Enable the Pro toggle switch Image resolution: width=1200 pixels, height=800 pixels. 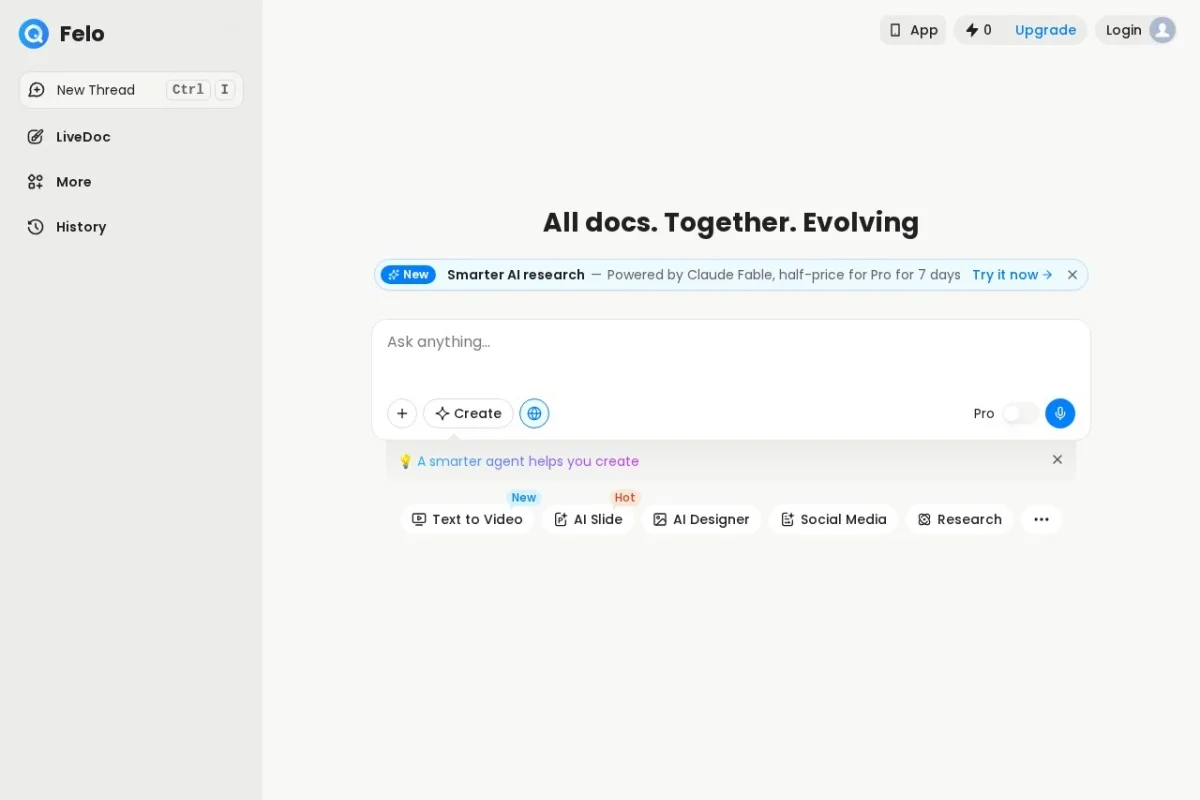[x=1020, y=414]
